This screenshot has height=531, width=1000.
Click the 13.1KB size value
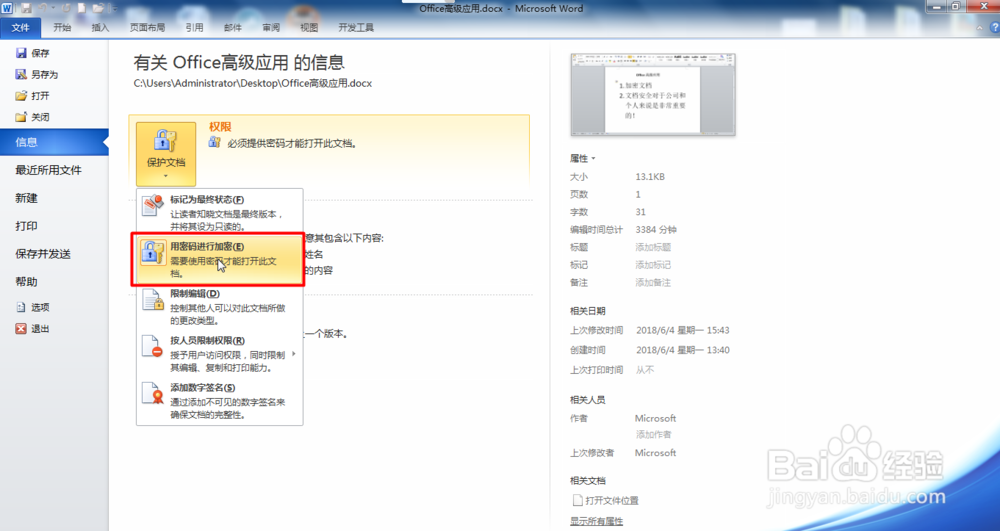tap(650, 177)
